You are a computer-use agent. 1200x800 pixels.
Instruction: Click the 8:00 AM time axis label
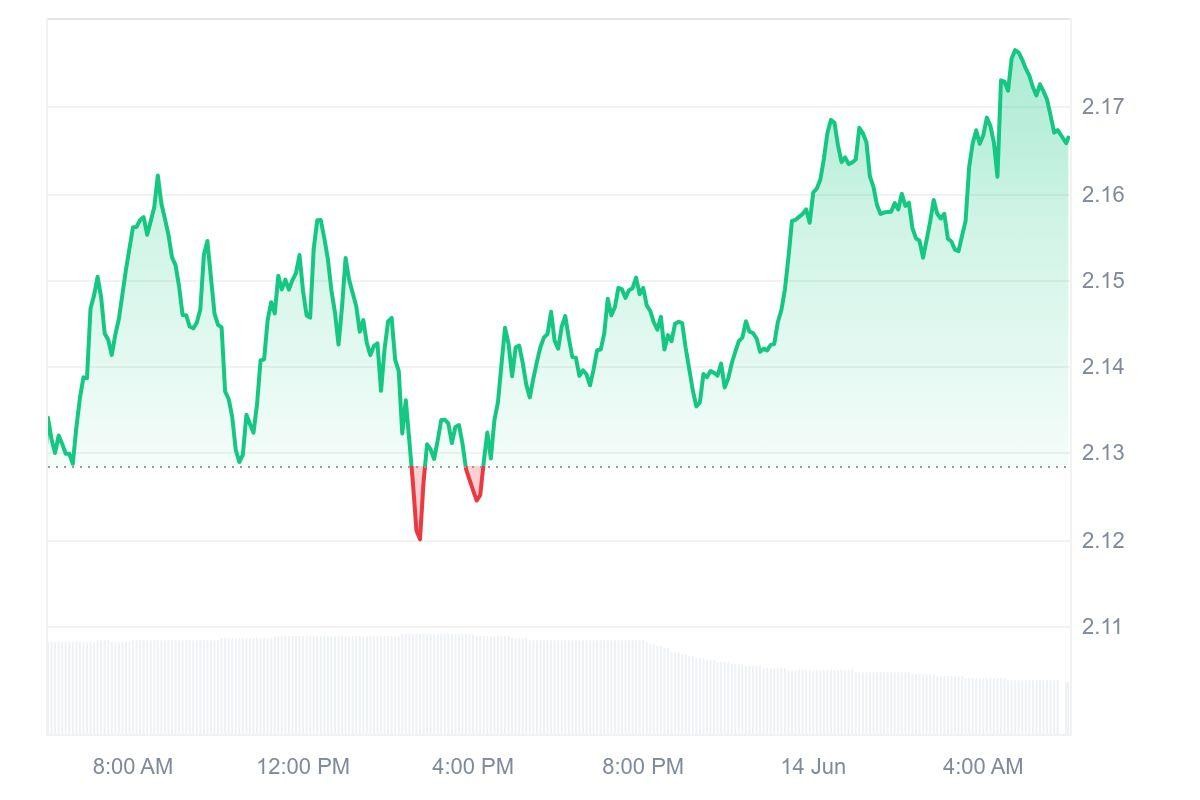pos(133,767)
